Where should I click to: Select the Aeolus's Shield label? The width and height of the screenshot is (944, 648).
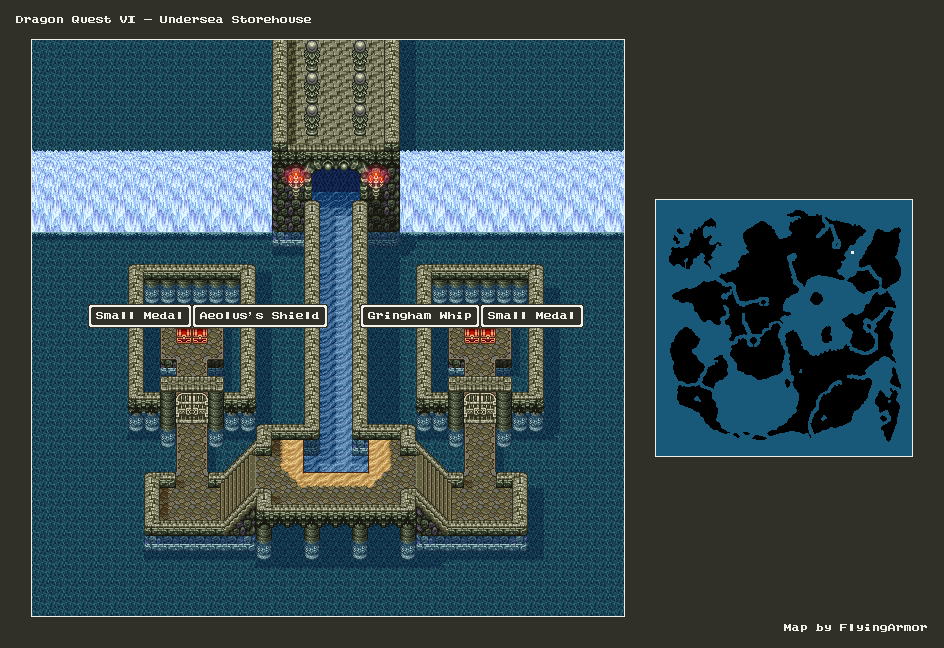point(259,316)
